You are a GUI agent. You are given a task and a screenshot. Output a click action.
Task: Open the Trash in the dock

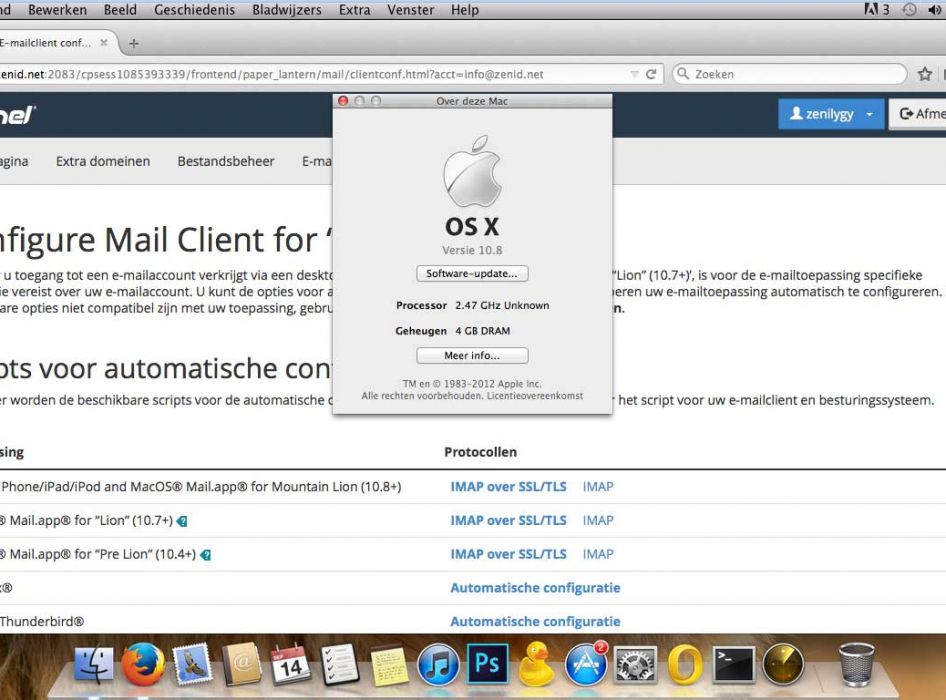tap(856, 664)
